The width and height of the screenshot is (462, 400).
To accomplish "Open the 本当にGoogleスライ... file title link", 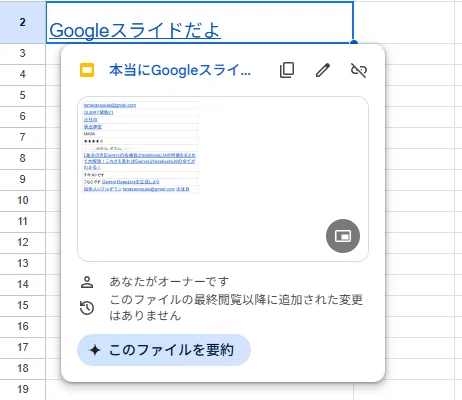I will pyautogui.click(x=180, y=70).
